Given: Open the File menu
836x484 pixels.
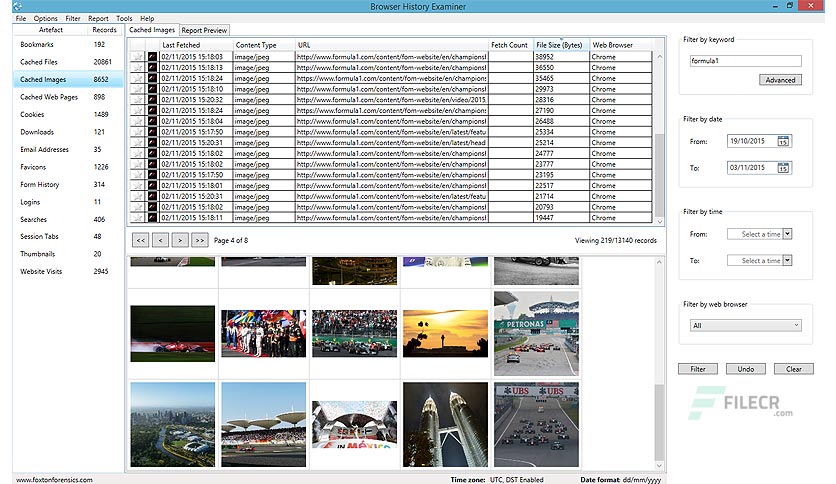Looking at the screenshot, I should tap(21, 18).
